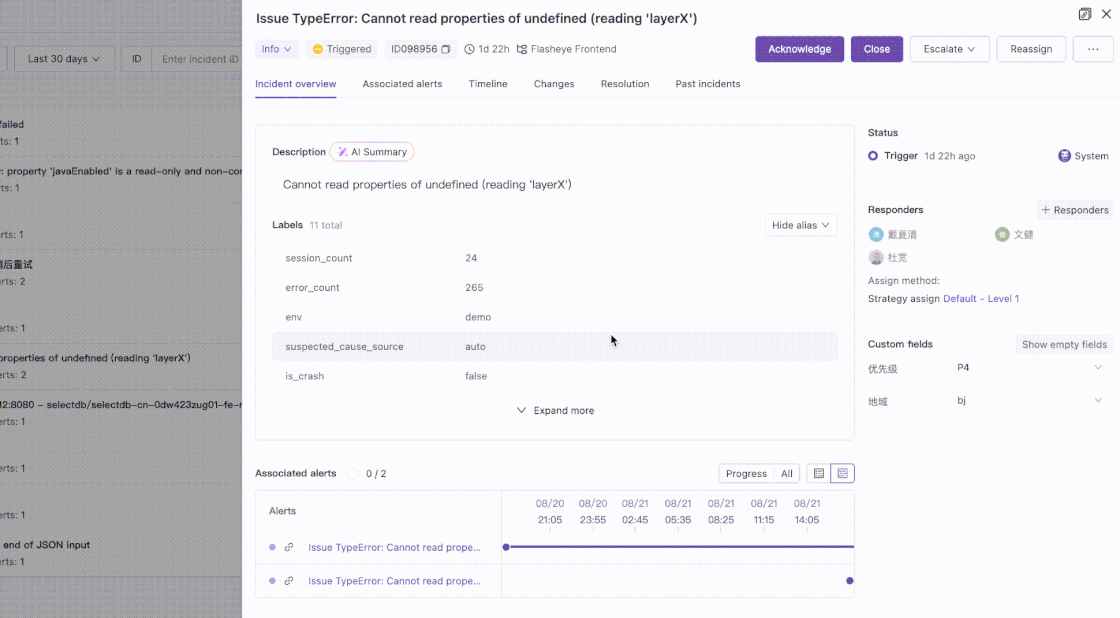1120x618 pixels.
Task: Open the more actions ellipsis menu
Action: (x=1093, y=49)
